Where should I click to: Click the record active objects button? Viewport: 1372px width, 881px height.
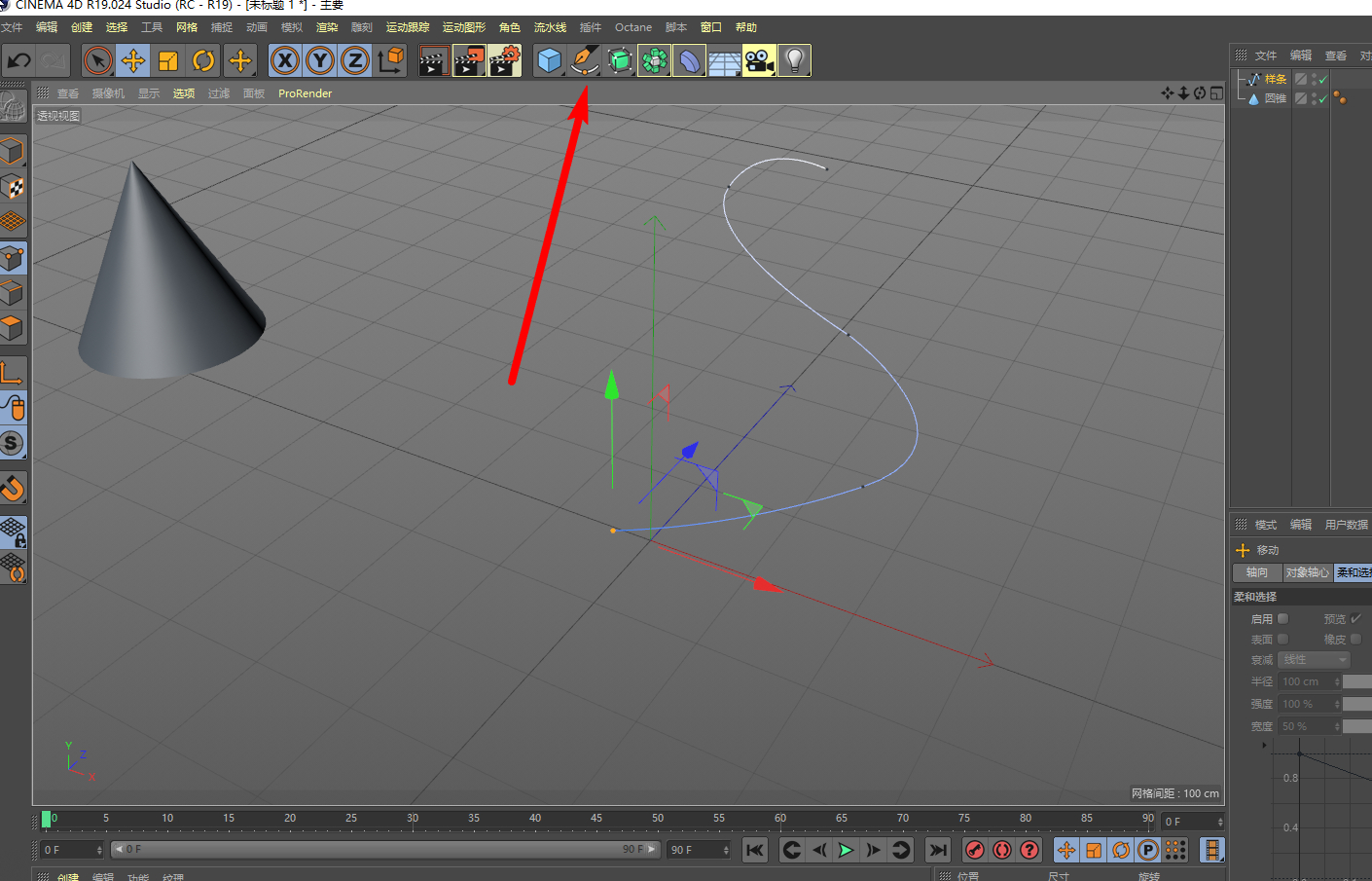975,850
